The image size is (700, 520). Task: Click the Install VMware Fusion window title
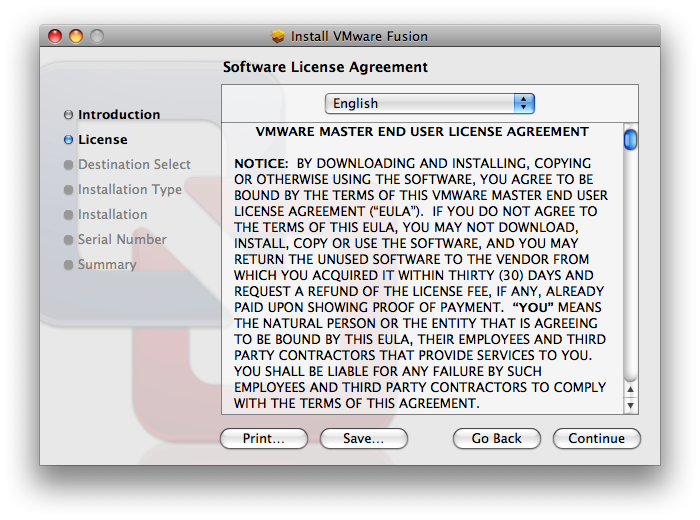point(359,36)
